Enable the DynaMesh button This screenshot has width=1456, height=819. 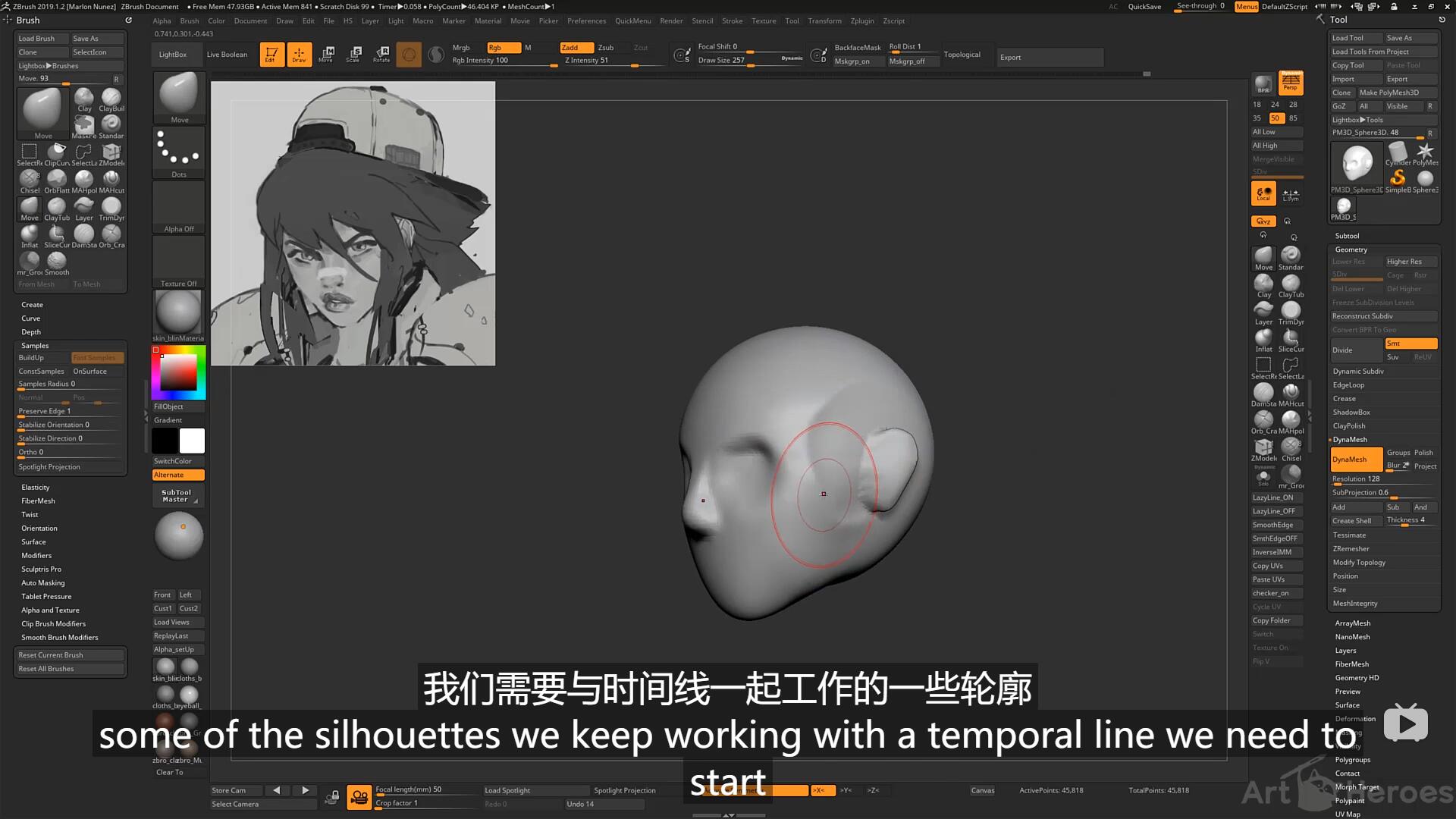tap(1357, 460)
